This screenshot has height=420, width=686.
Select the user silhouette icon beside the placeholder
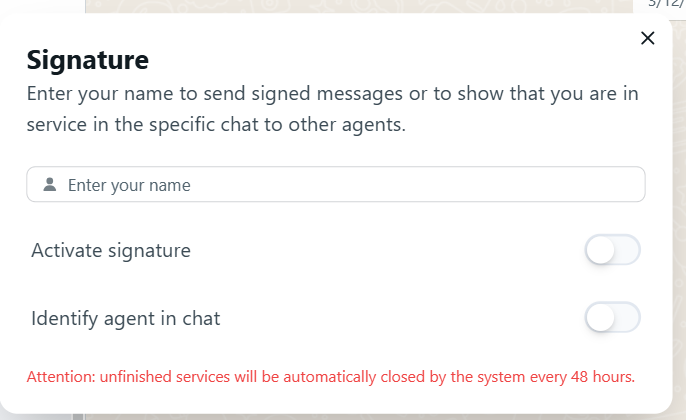point(50,185)
